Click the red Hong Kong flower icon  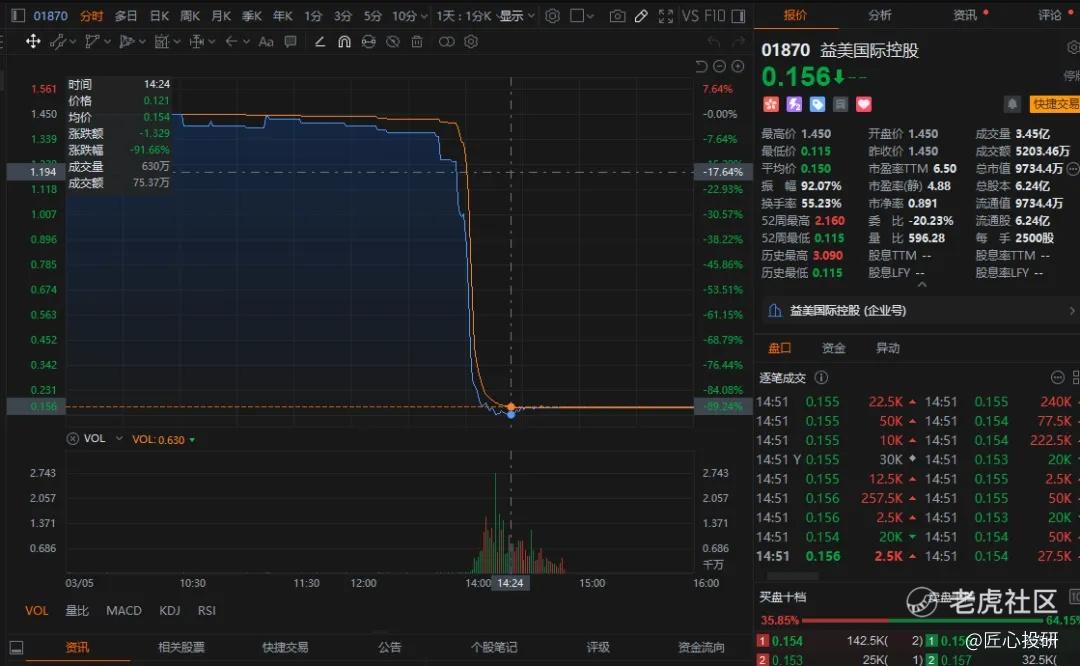771,104
